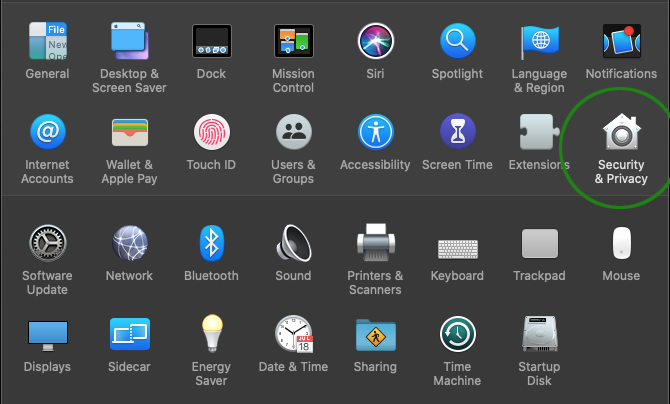Open Mission Control settings
Image resolution: width=670 pixels, height=404 pixels.
[294, 41]
